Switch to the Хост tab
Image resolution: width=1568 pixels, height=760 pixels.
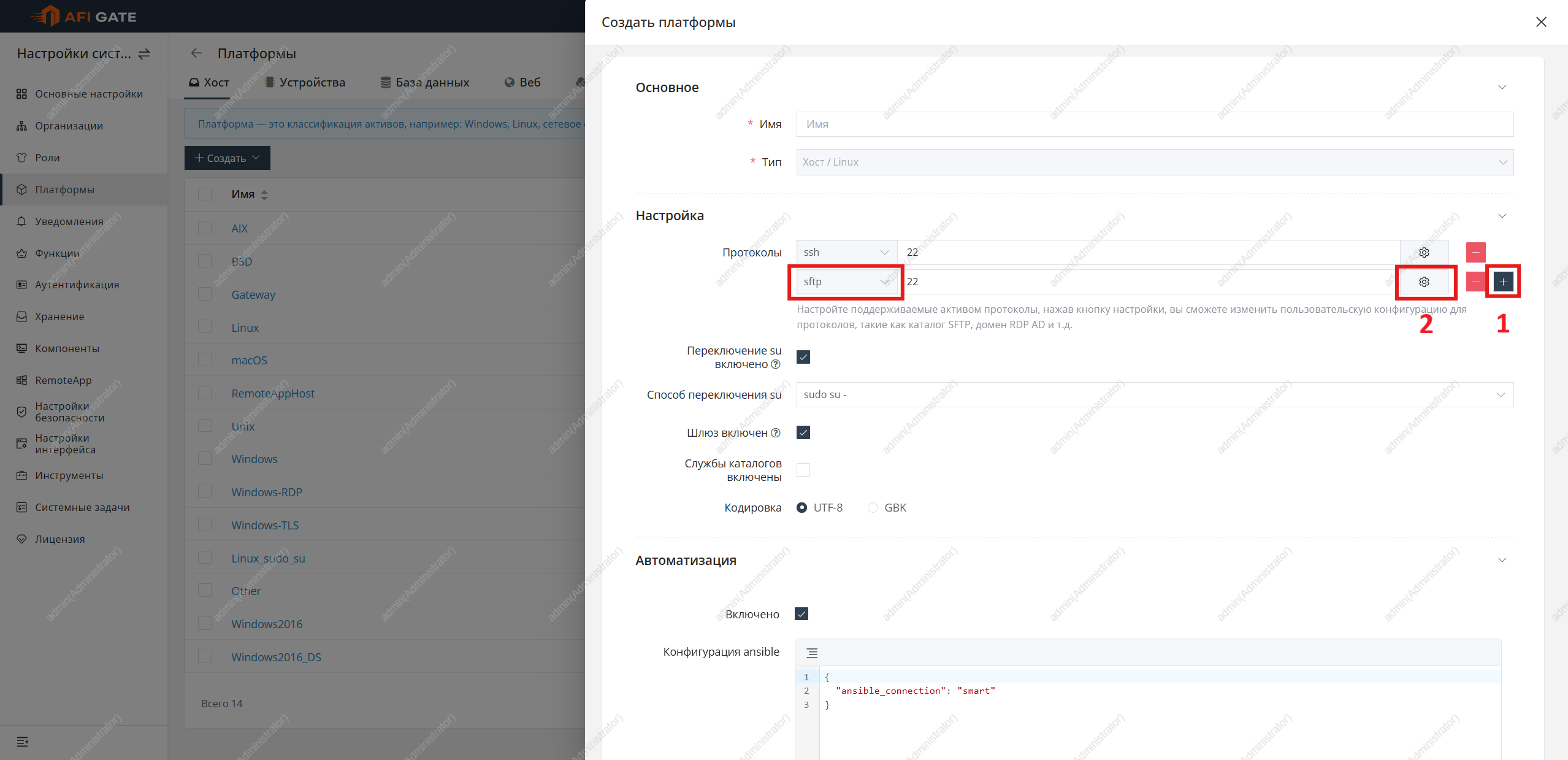pos(208,82)
